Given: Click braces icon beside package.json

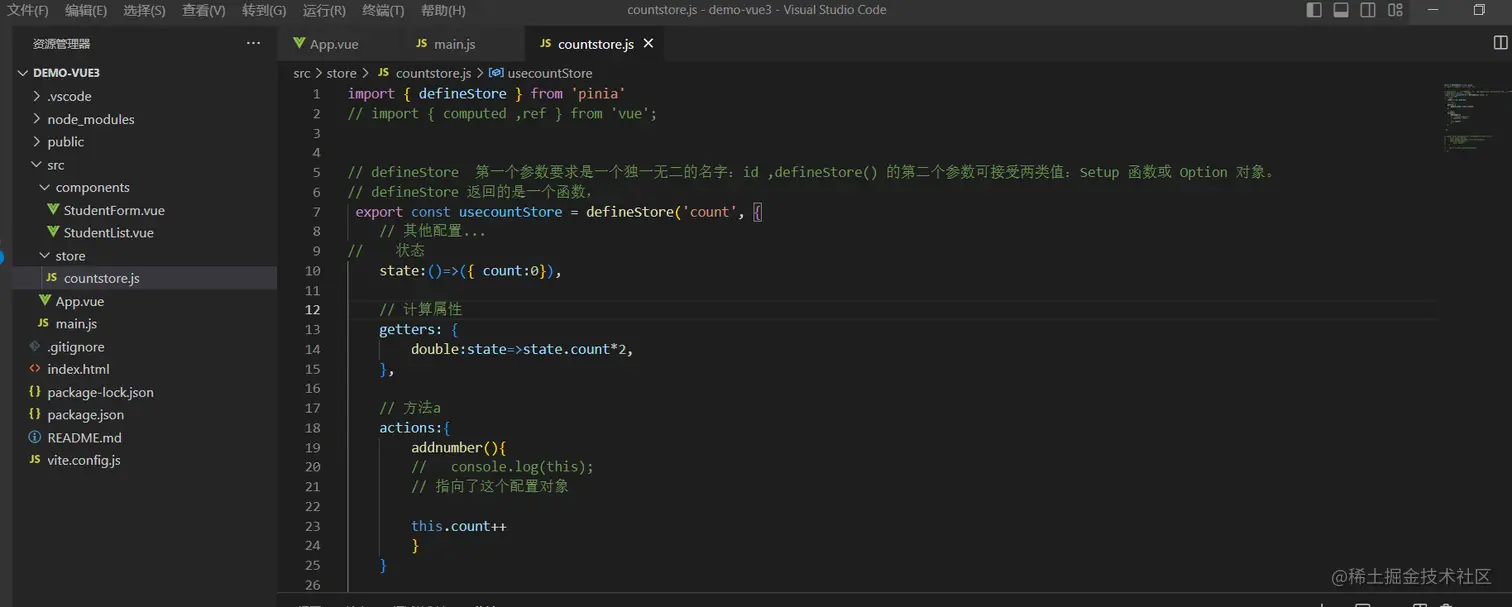Looking at the screenshot, I should pos(35,414).
